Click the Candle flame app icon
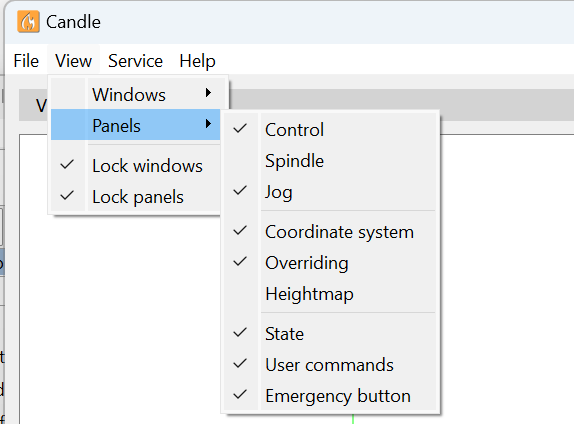The height and width of the screenshot is (424, 574). point(28,22)
